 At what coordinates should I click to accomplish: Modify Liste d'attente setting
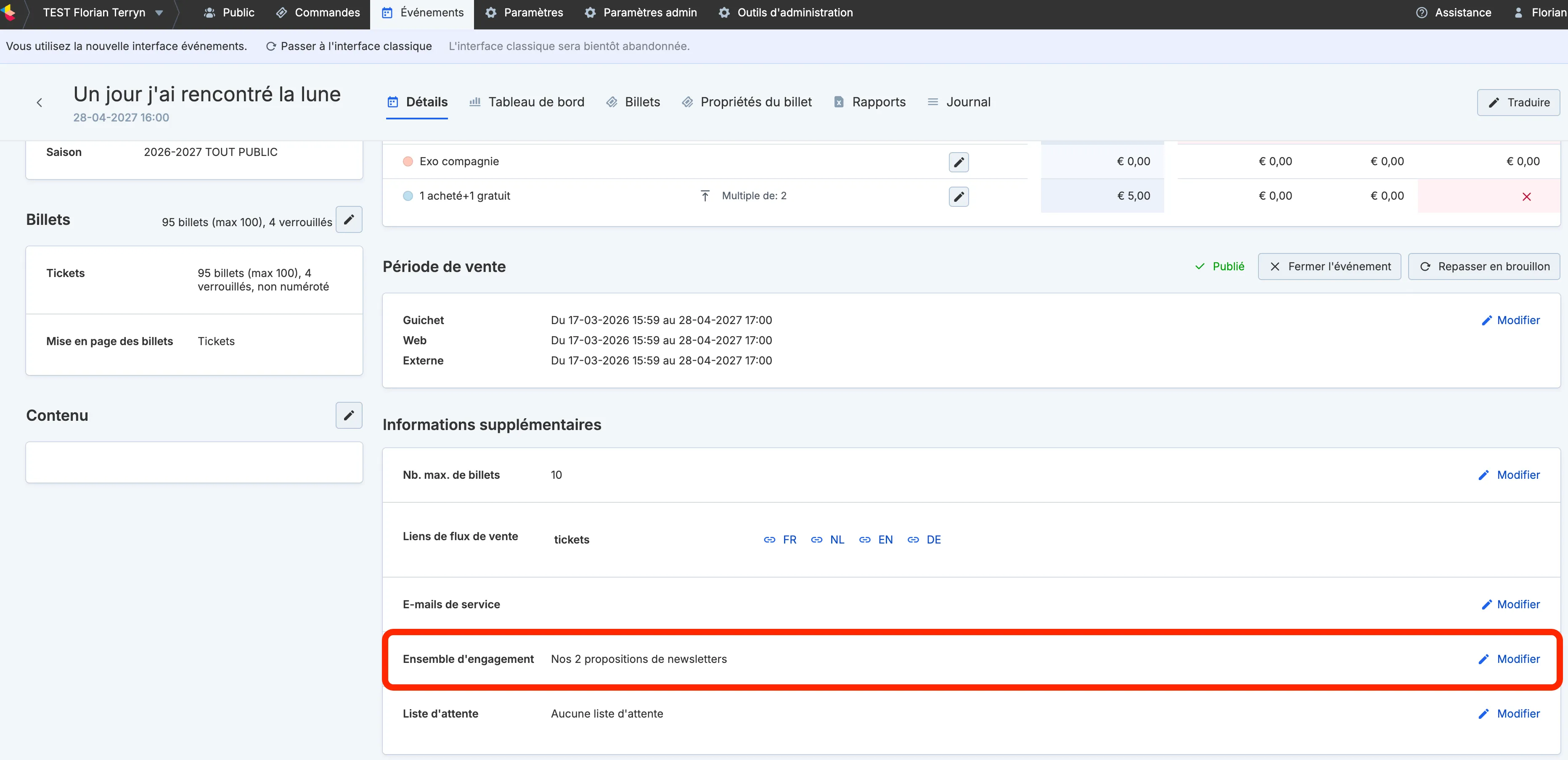[x=1509, y=714]
